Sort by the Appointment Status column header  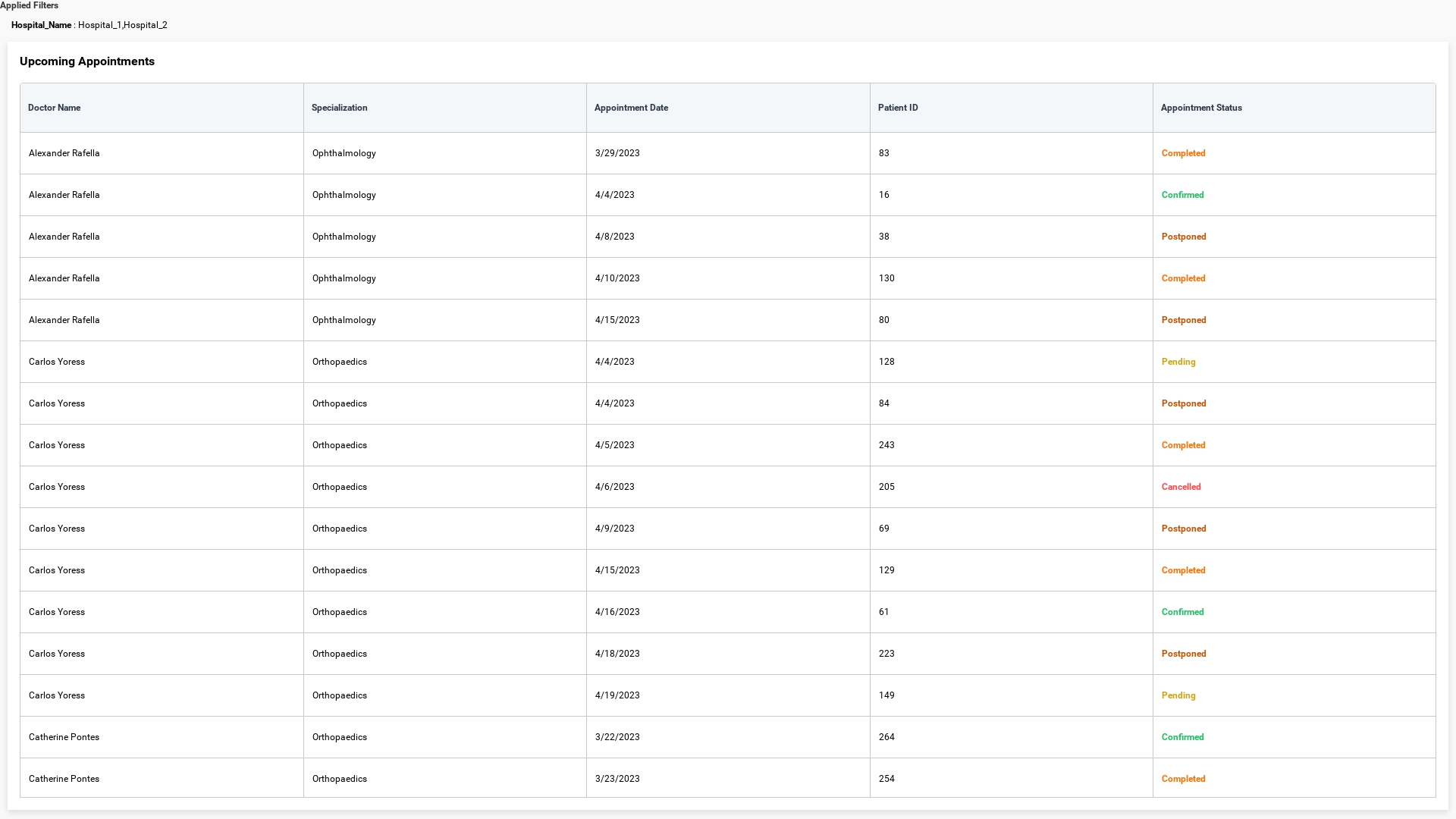[1200, 108]
